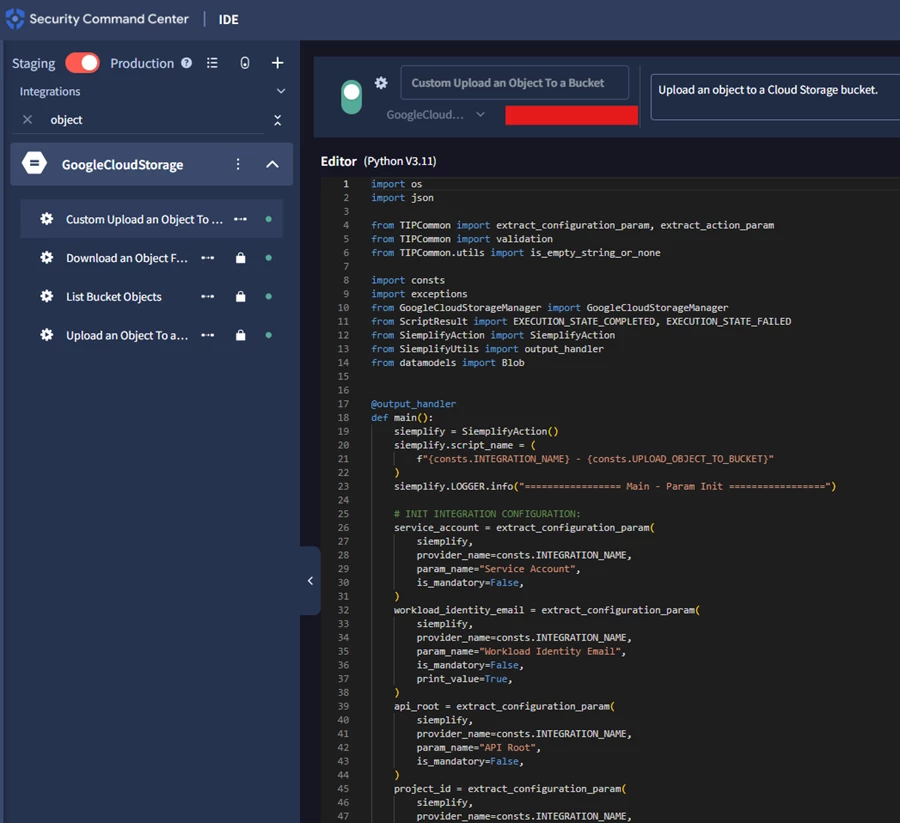Open more options for Upload an Object To a...
Image resolution: width=900 pixels, height=823 pixels.
pos(208,335)
